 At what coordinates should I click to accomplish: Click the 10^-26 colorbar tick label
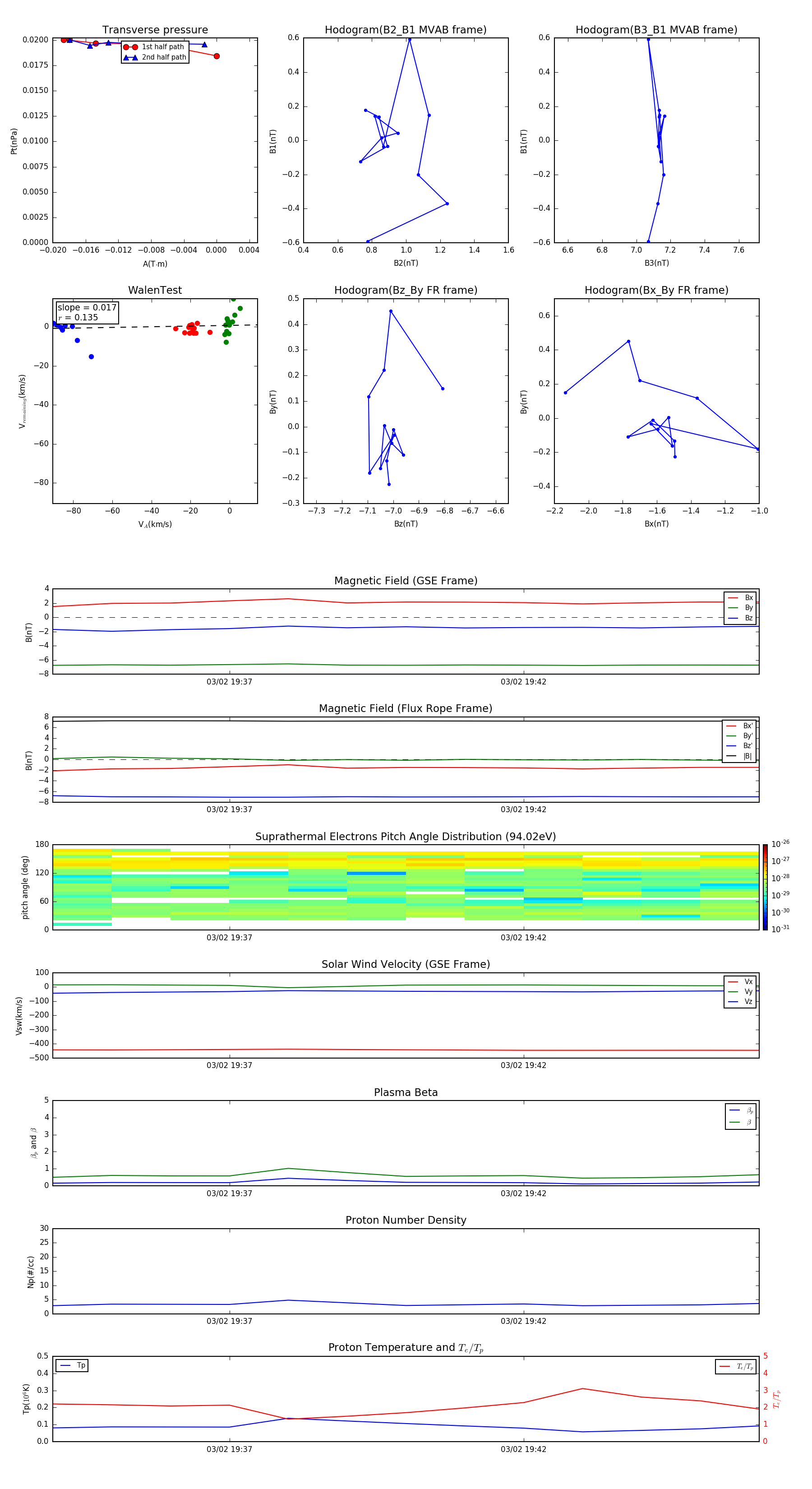[780, 844]
